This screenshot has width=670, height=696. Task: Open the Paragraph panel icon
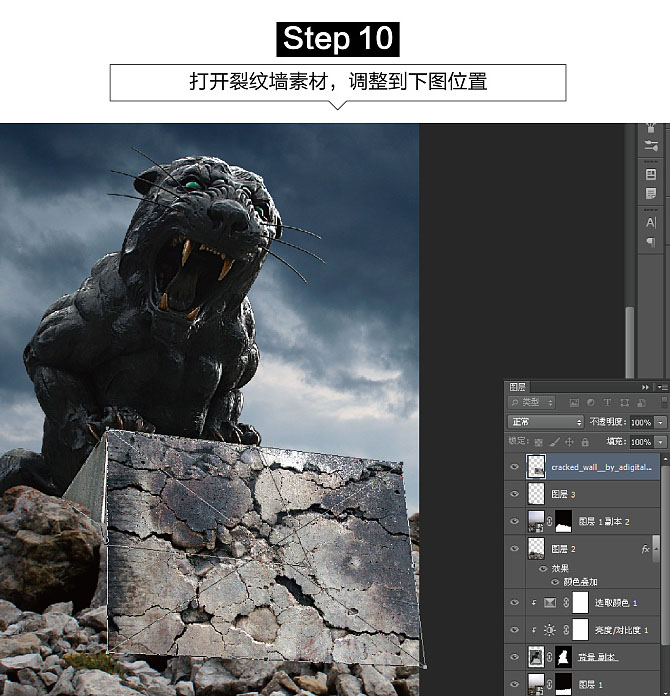pyautogui.click(x=651, y=242)
